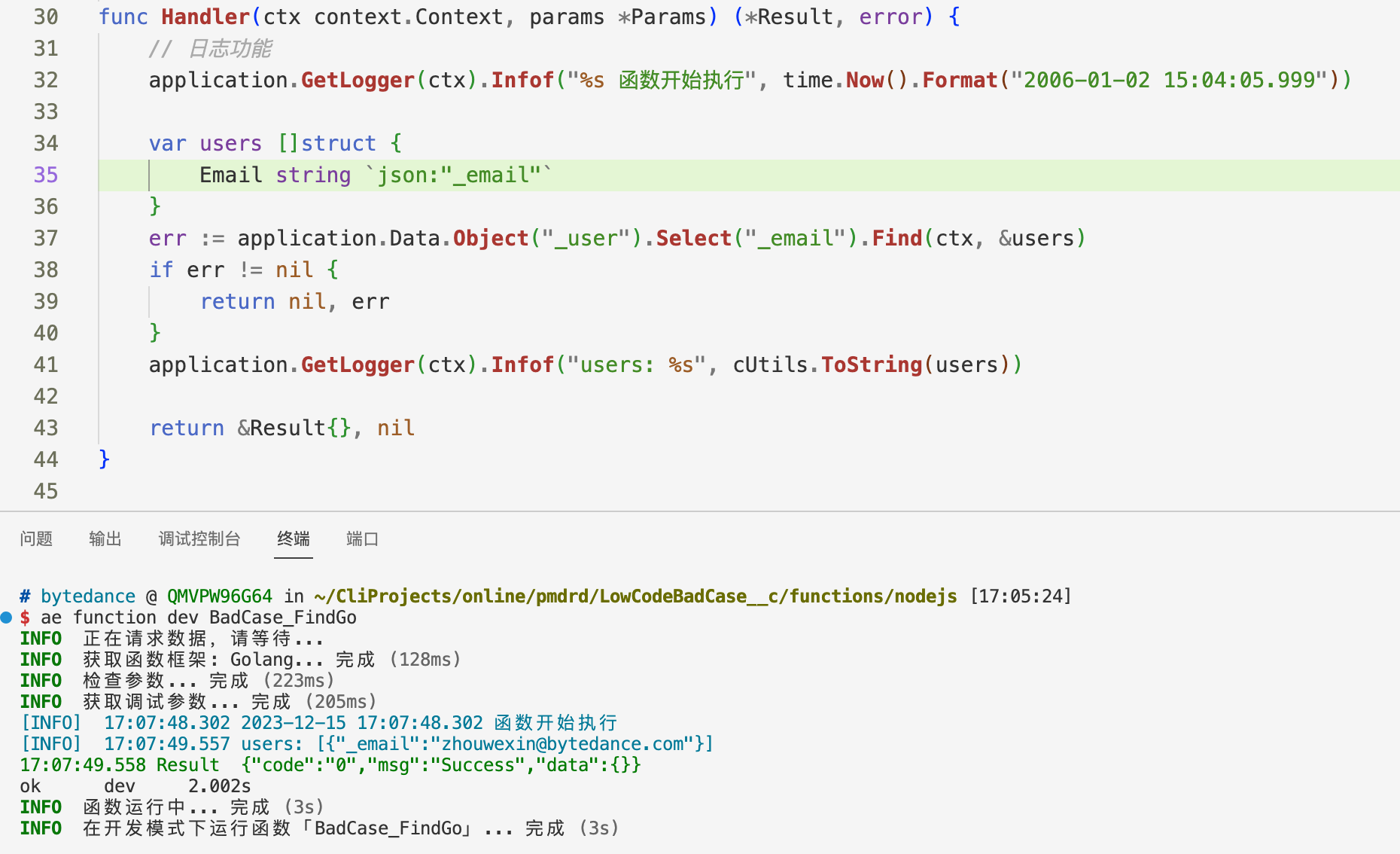
Task: Open the 输出 panel tab
Action: tap(105, 538)
